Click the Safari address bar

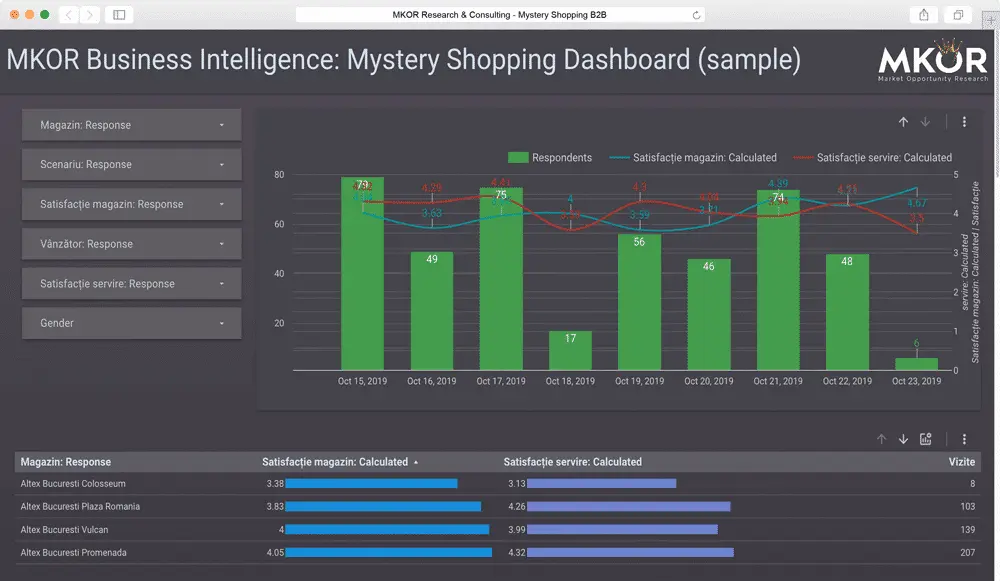(500, 15)
